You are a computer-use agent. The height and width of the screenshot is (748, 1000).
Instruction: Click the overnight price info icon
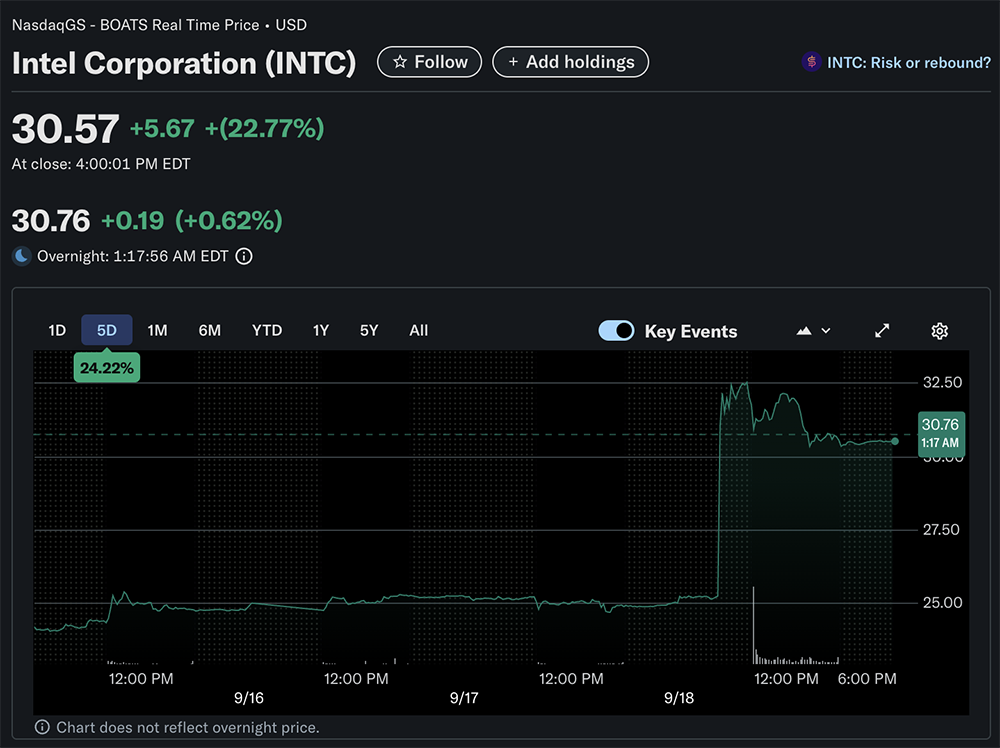[x=244, y=256]
